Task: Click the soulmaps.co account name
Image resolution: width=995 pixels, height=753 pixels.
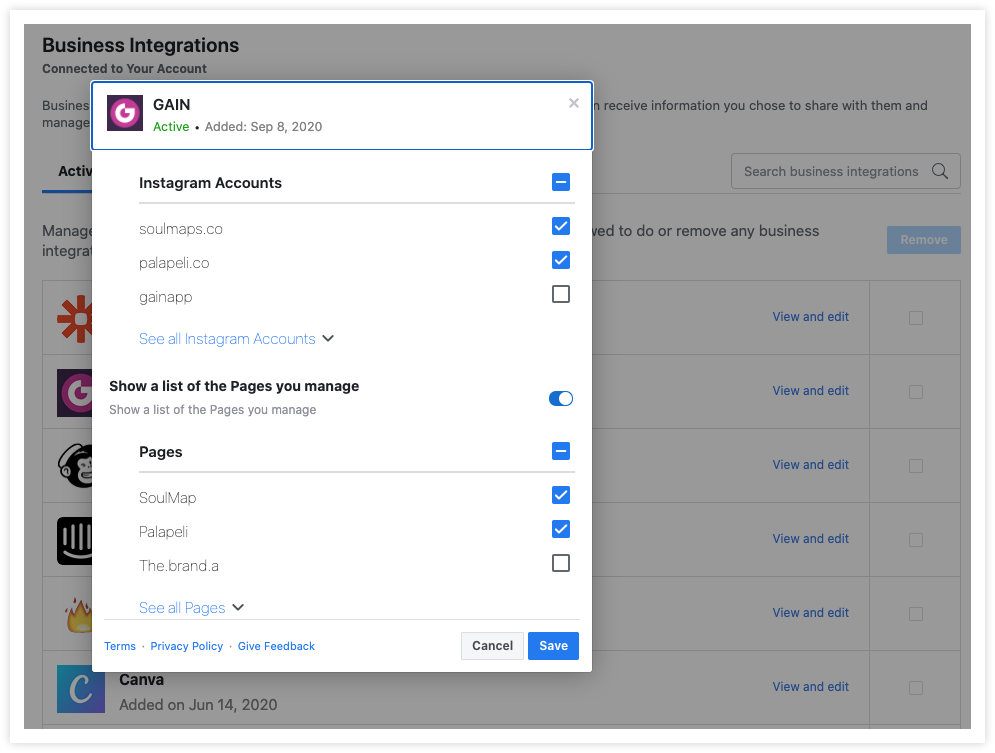Action: pyautogui.click(x=181, y=229)
